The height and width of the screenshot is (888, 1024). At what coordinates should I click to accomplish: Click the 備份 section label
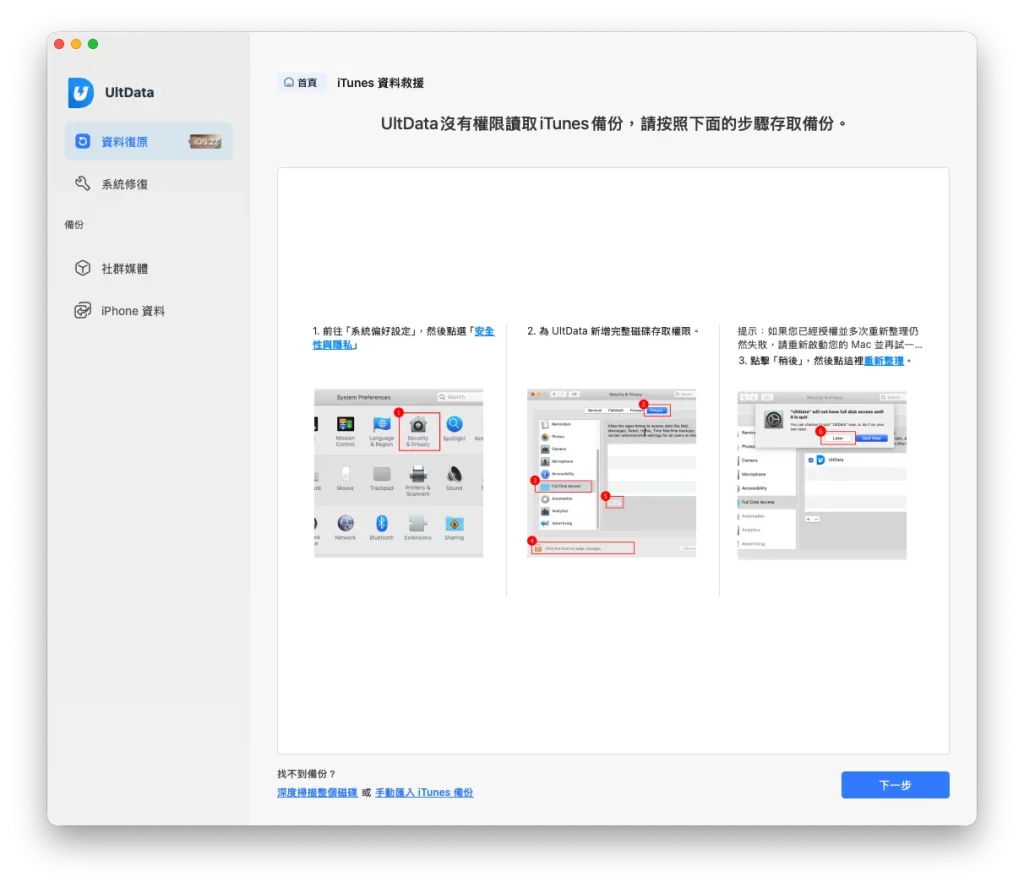(x=74, y=225)
